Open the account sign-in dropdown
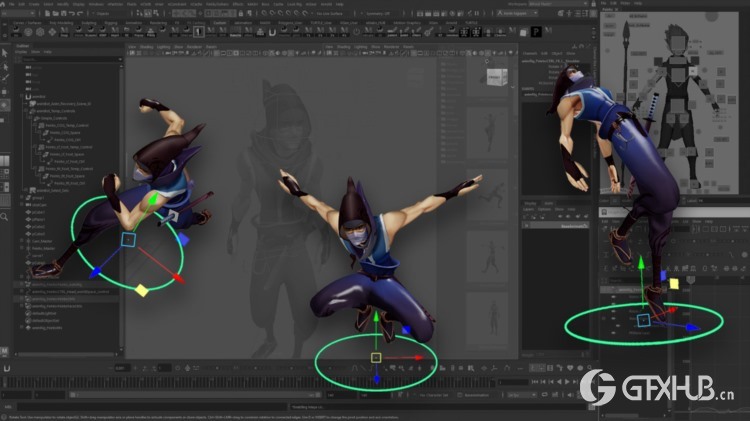 pyautogui.click(x=518, y=13)
